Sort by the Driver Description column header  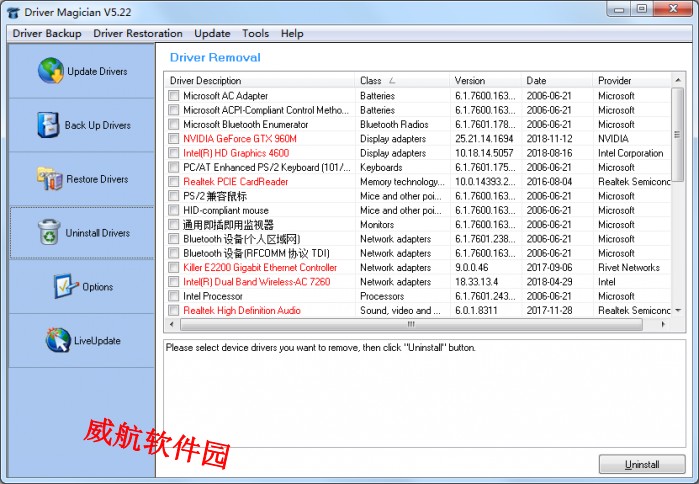259,80
